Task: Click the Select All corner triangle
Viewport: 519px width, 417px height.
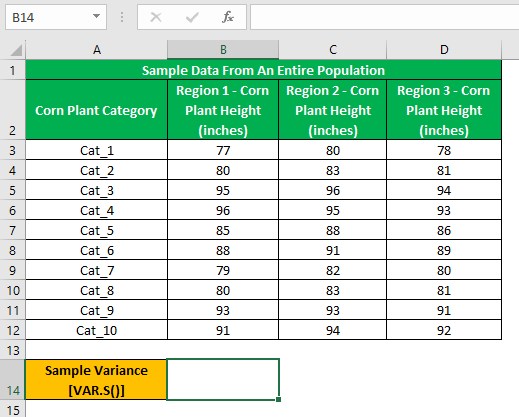Action: (x=16, y=50)
